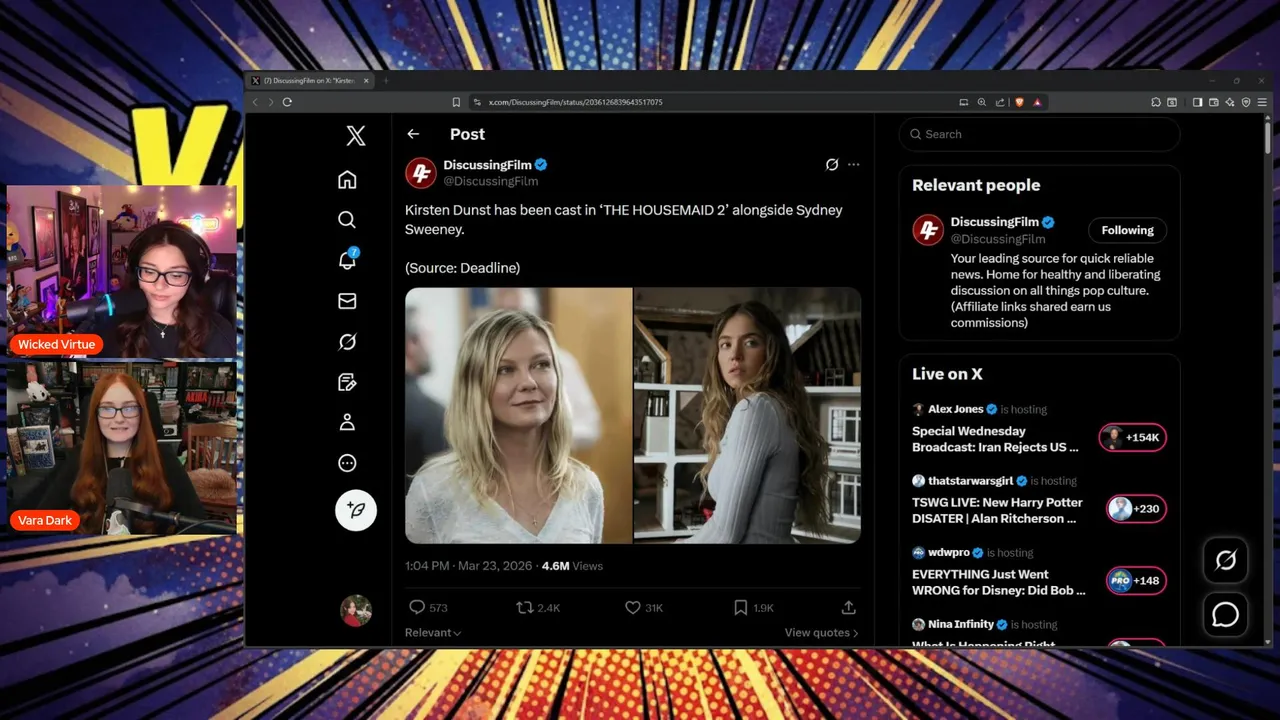
Task: Join thatstarwarsgirl +230 listeners badge
Action: point(1136,509)
